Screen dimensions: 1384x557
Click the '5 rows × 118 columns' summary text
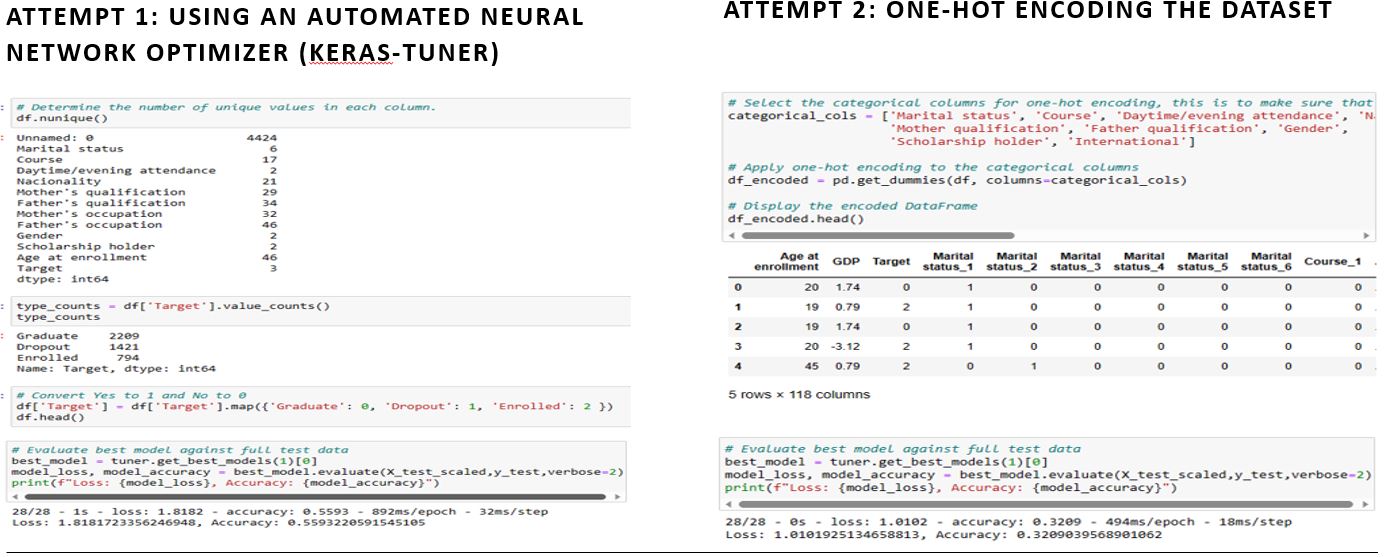pyautogui.click(x=799, y=394)
